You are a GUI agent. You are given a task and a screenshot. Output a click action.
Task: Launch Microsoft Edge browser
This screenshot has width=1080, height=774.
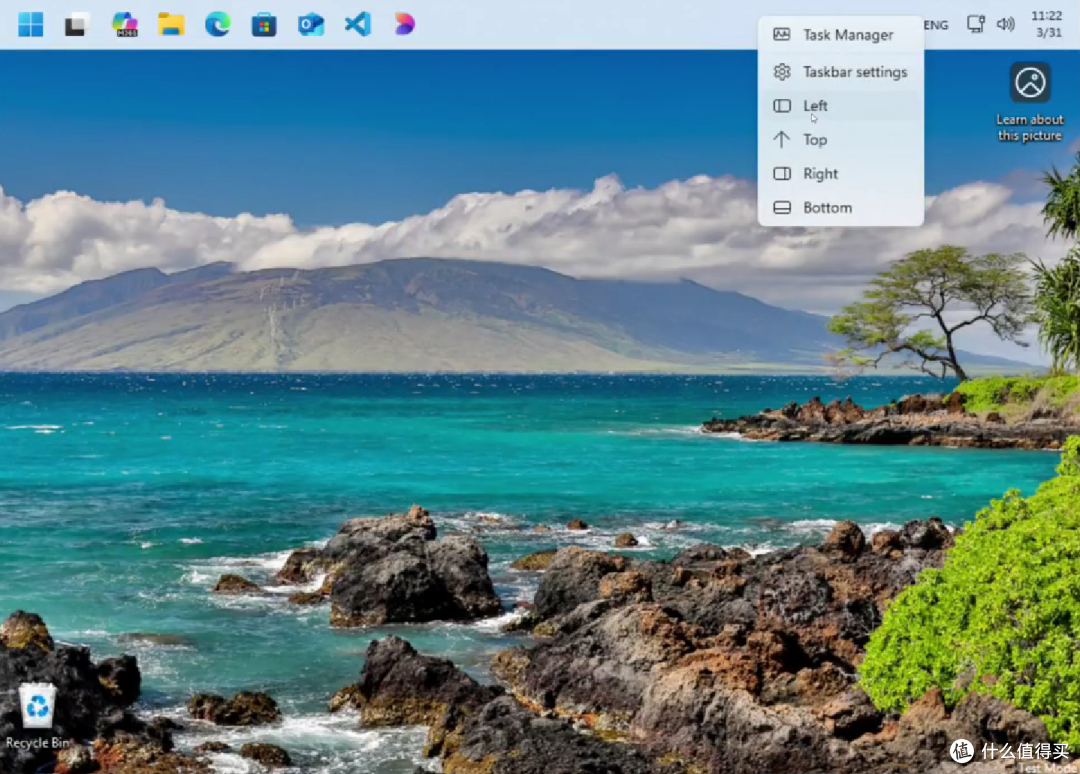point(218,25)
